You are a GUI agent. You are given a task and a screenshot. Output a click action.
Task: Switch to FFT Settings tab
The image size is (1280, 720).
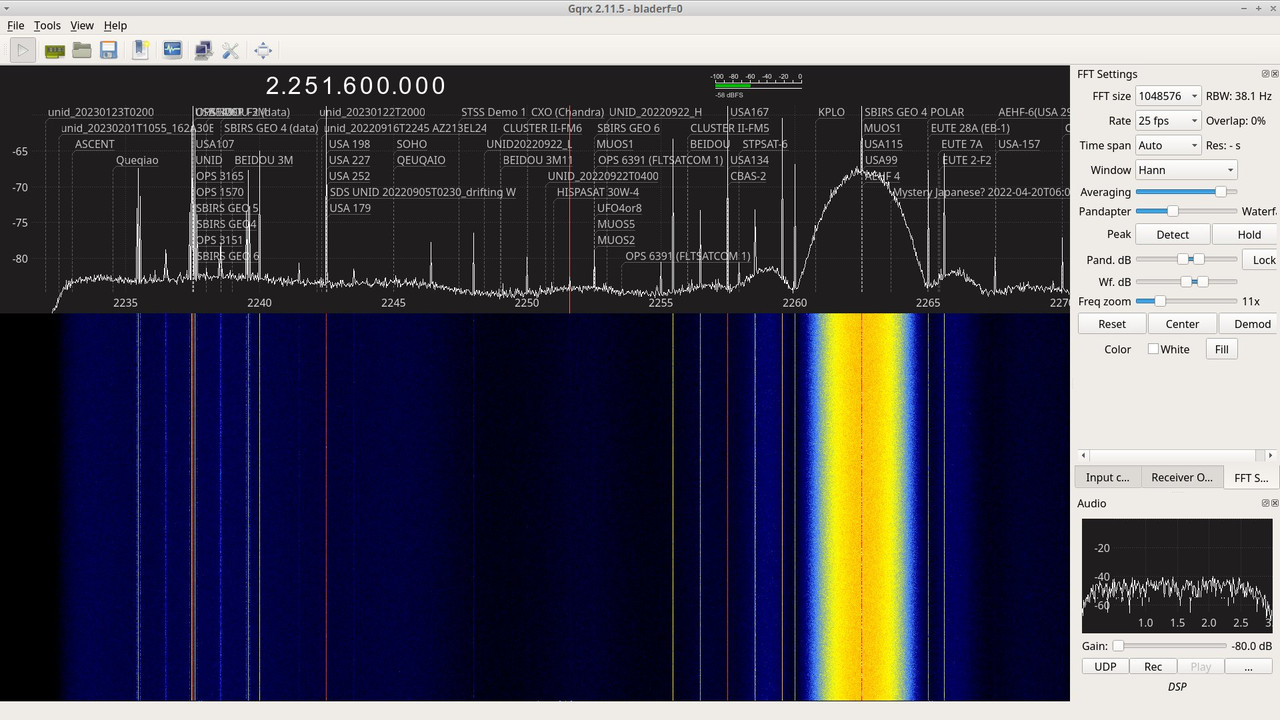(x=1251, y=477)
